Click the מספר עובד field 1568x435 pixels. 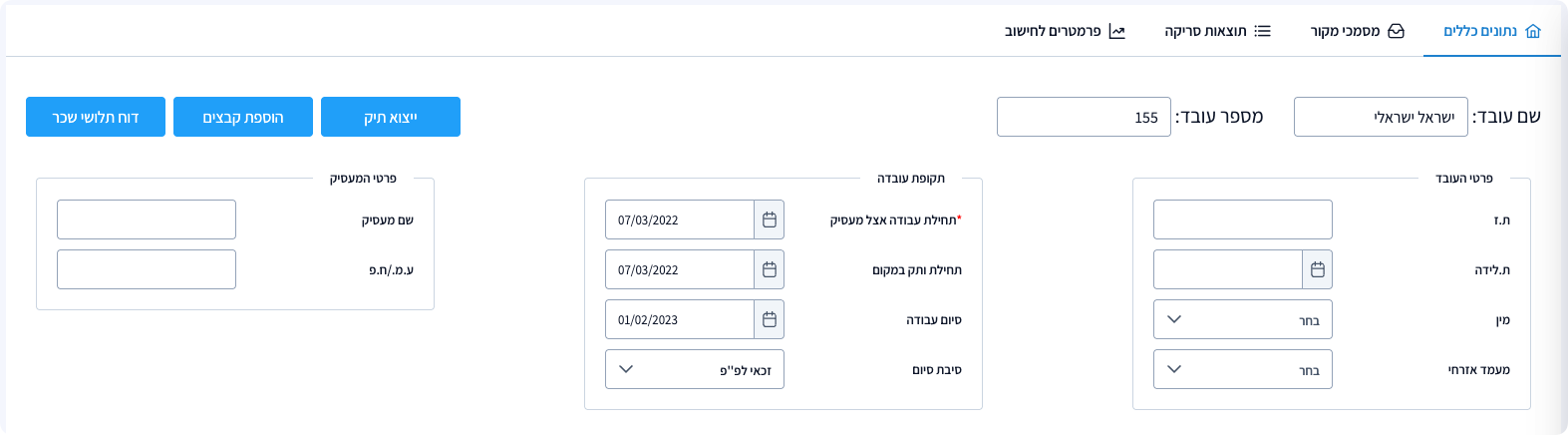(1084, 117)
